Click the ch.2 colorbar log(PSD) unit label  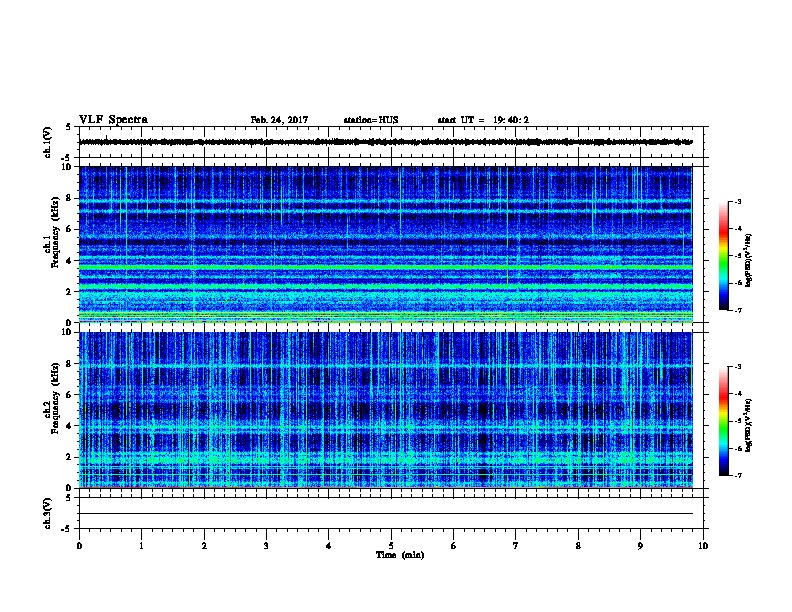point(748,426)
